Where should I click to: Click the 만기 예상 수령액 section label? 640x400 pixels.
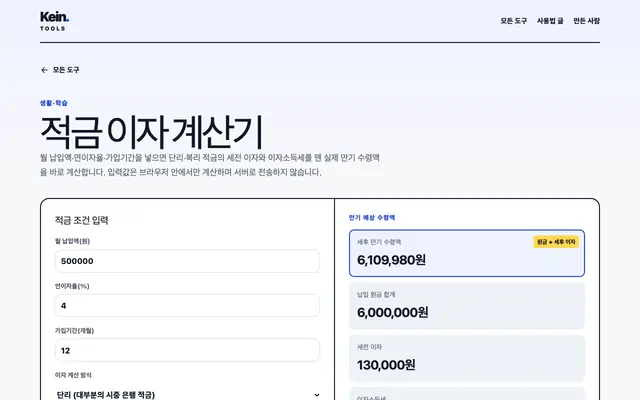click(372, 218)
